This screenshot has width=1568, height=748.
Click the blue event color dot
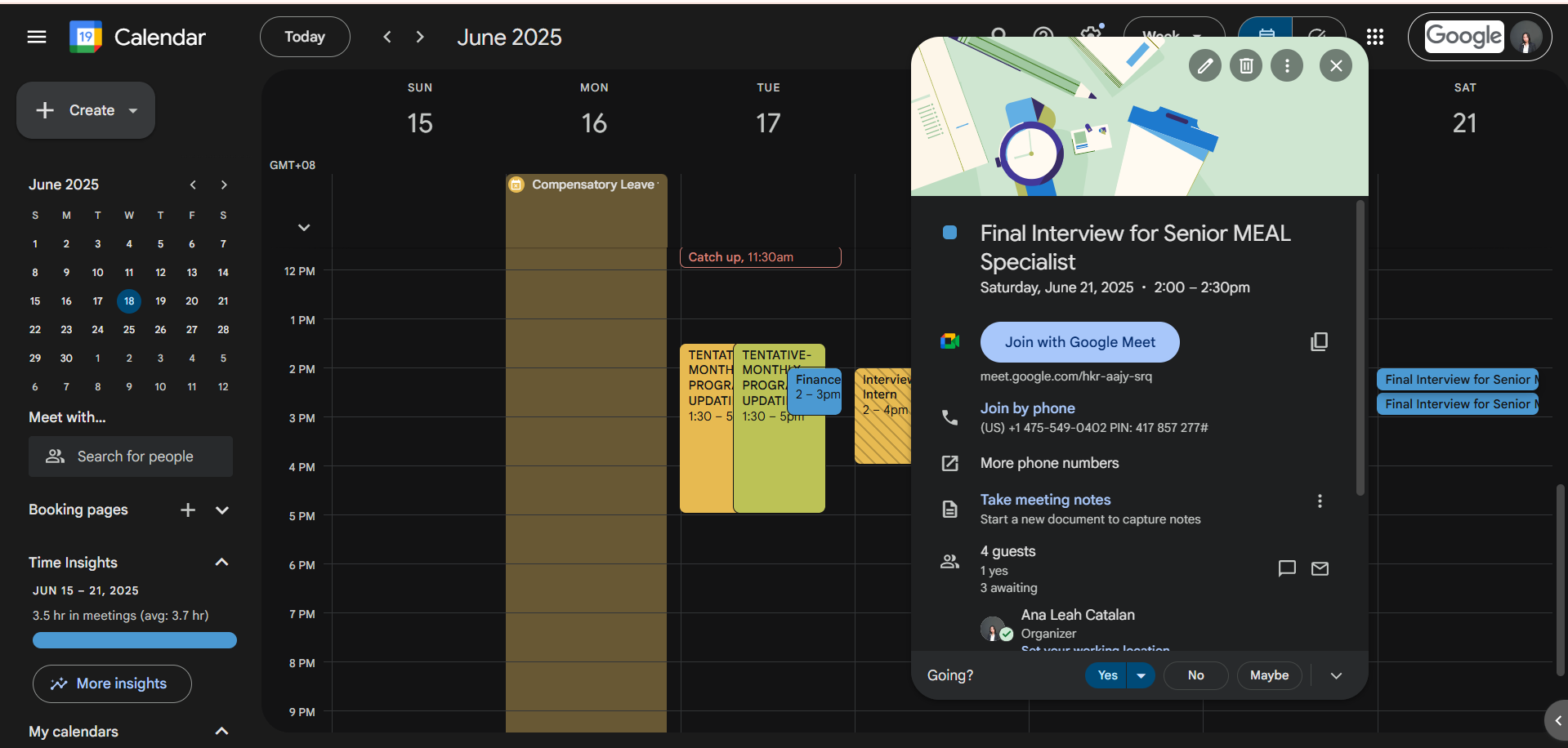[949, 233]
